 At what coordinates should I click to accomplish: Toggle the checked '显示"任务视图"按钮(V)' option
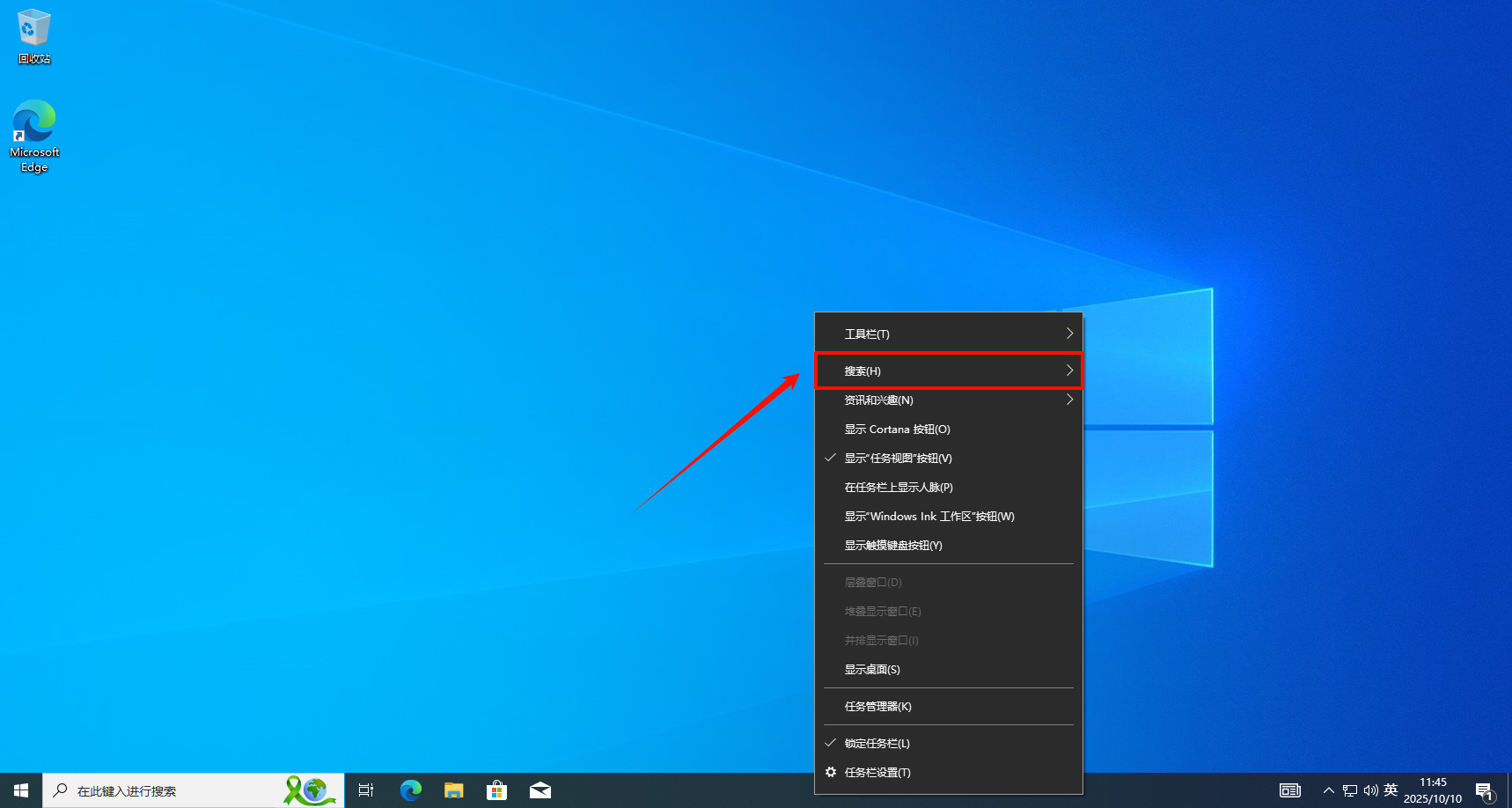click(898, 458)
